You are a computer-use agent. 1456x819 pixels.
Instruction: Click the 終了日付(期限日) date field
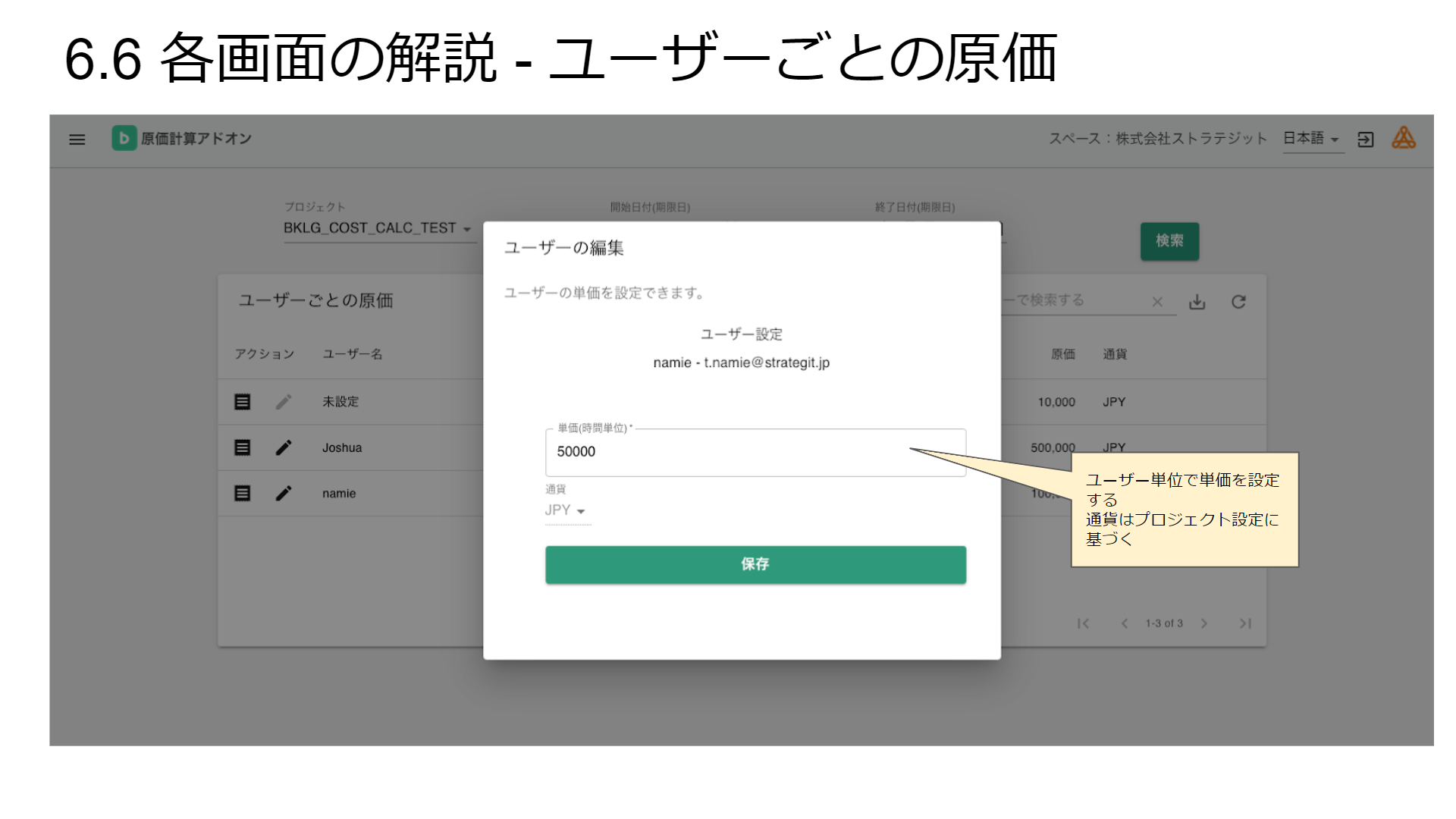[915, 207]
